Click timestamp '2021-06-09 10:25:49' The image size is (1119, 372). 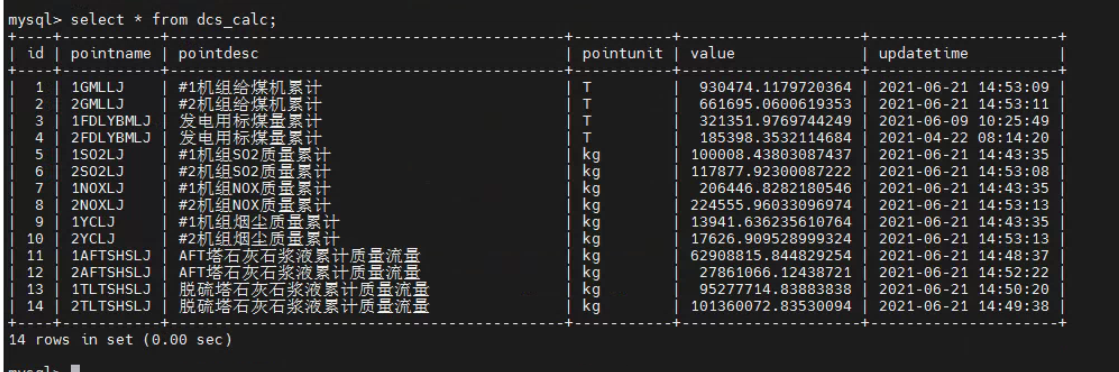(963, 121)
